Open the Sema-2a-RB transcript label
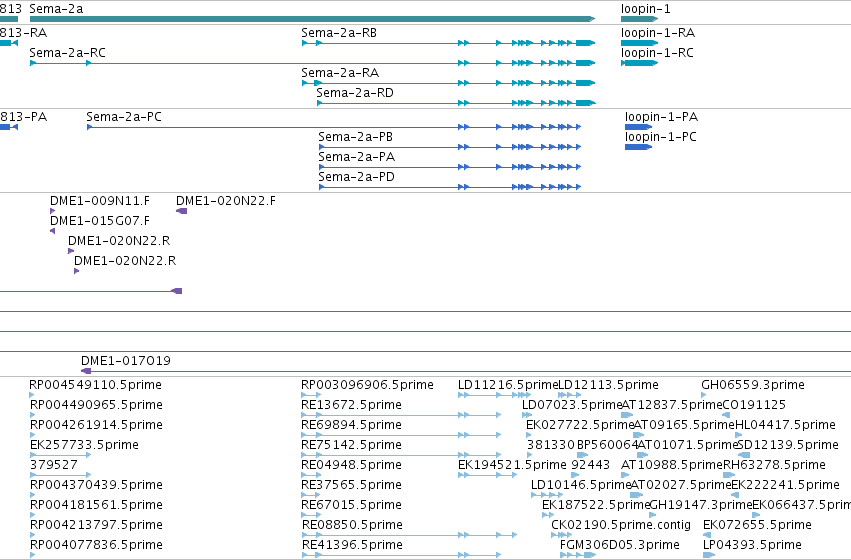This screenshot has width=851, height=560. click(339, 33)
